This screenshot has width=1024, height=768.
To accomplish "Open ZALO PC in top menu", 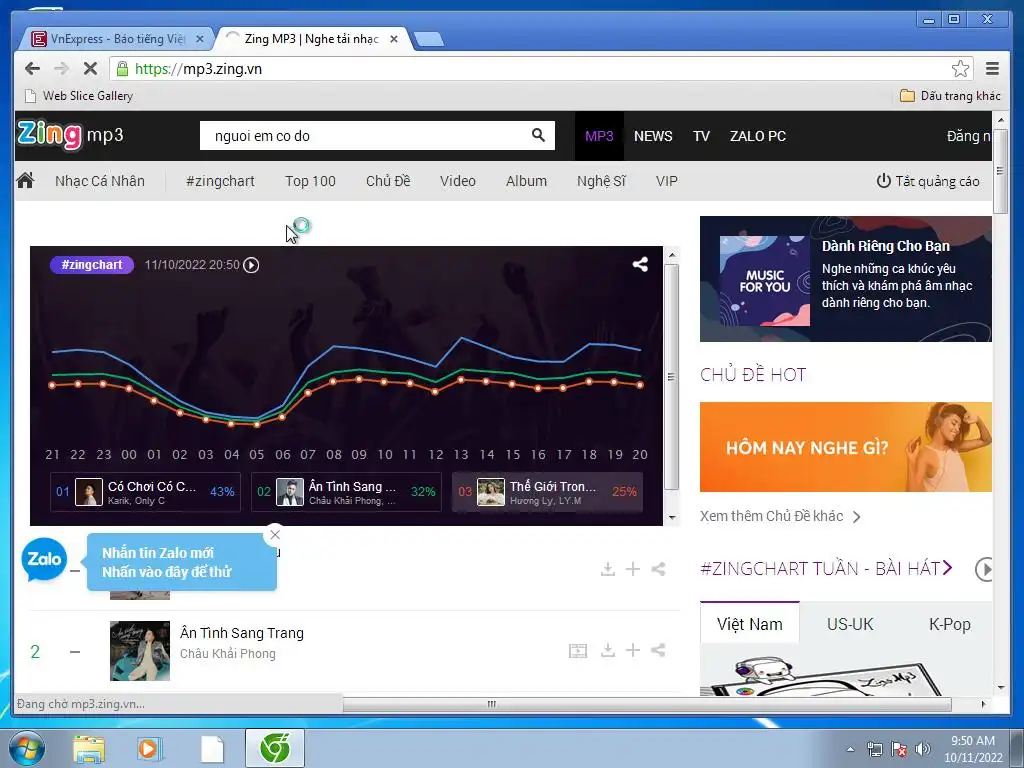I will 758,136.
